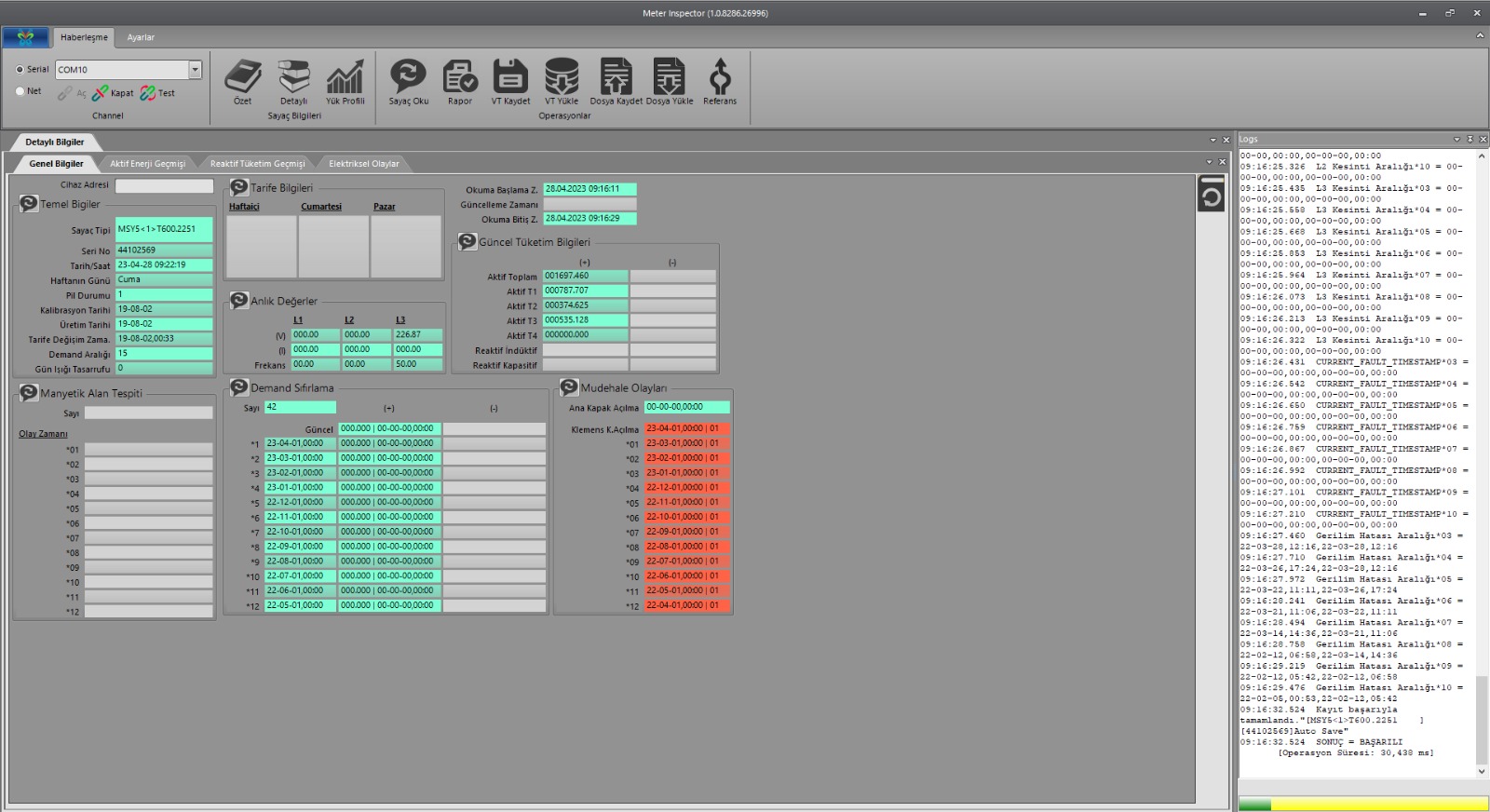Click the refresh icon right of the panel
This screenshot has height=812, width=1490.
[1211, 196]
